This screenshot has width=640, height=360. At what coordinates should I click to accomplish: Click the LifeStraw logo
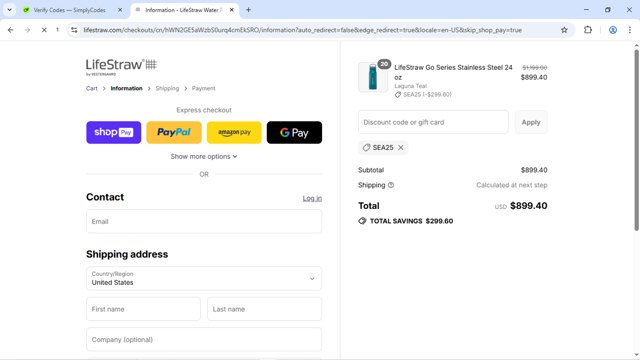(x=121, y=67)
